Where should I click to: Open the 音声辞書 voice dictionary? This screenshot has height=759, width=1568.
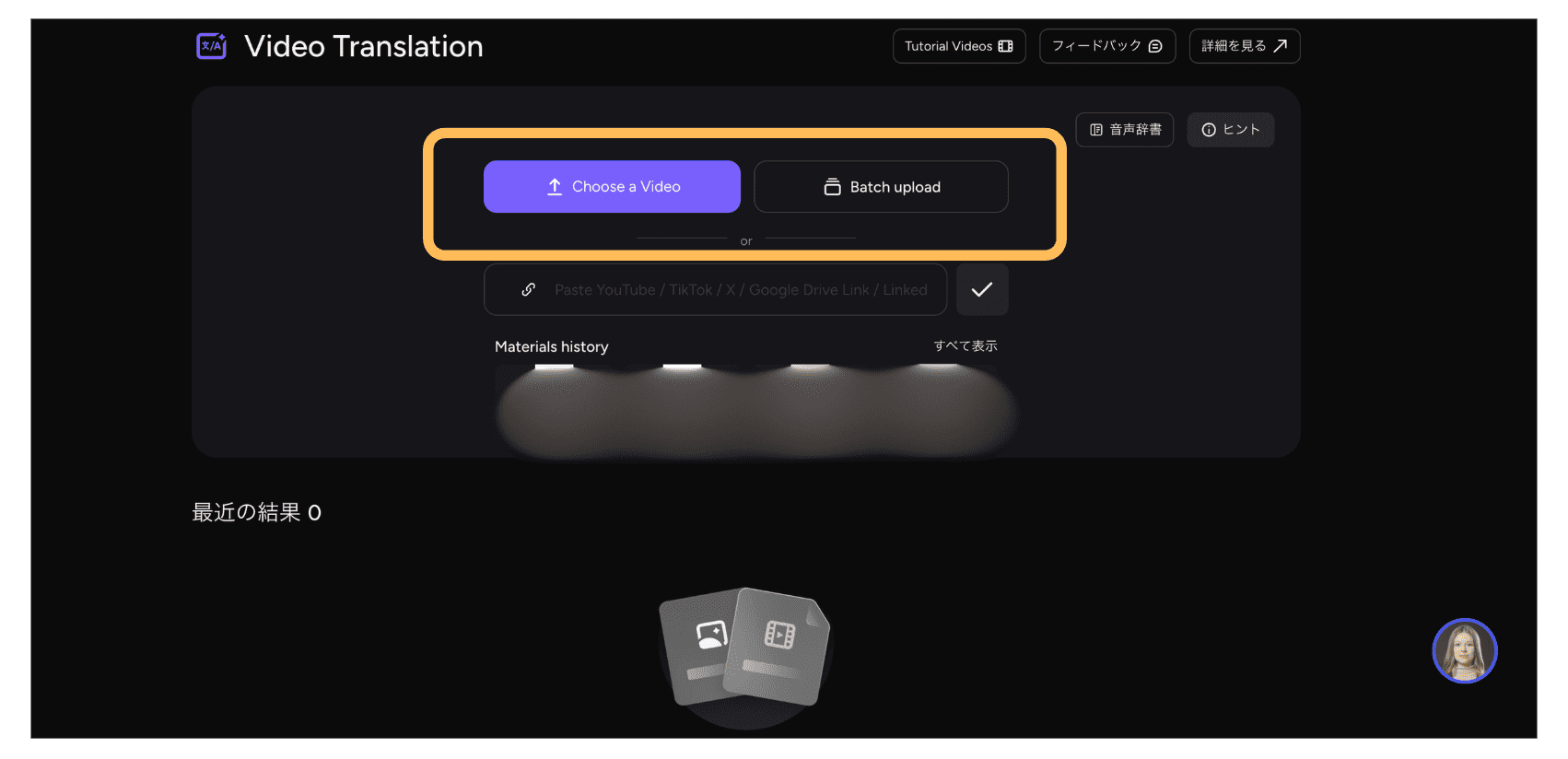1124,130
